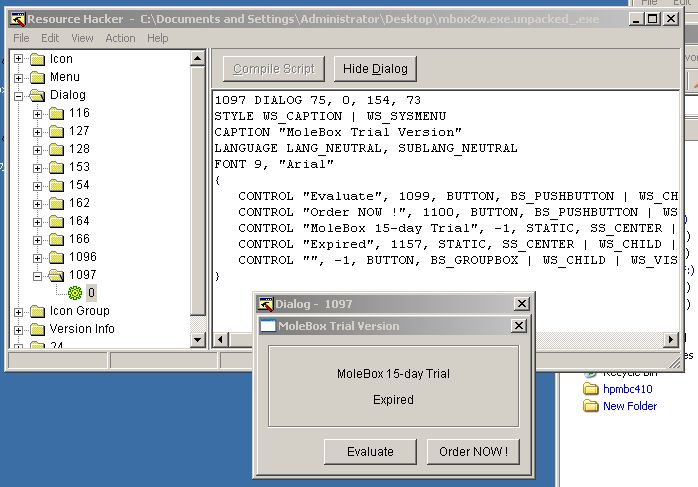This screenshot has height=487, width=698.
Task: Select the 166 tree item label
Action: [x=79, y=239]
